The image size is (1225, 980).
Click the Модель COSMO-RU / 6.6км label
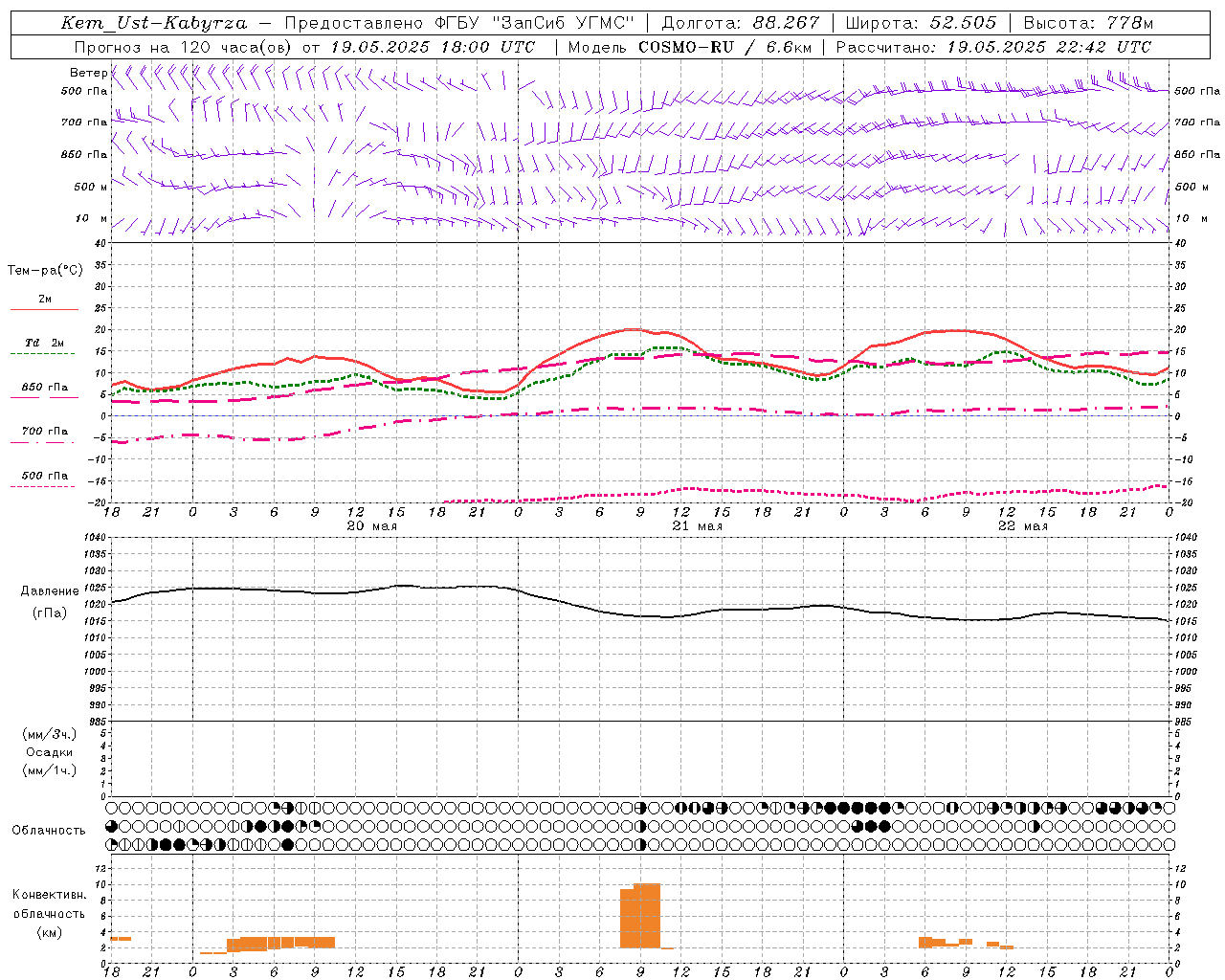(689, 47)
